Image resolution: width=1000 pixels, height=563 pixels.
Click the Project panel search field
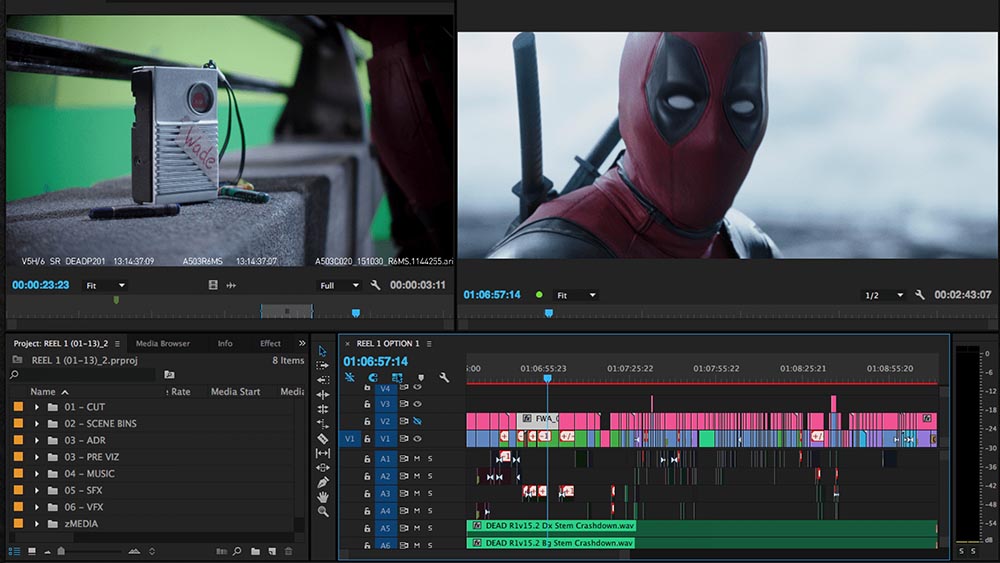coord(85,375)
